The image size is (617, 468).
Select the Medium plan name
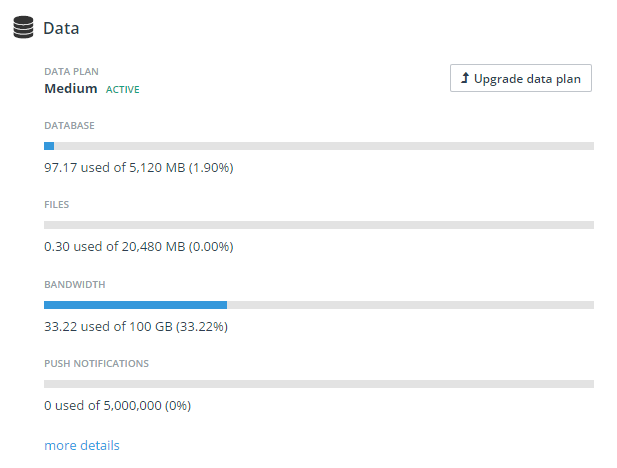70,89
